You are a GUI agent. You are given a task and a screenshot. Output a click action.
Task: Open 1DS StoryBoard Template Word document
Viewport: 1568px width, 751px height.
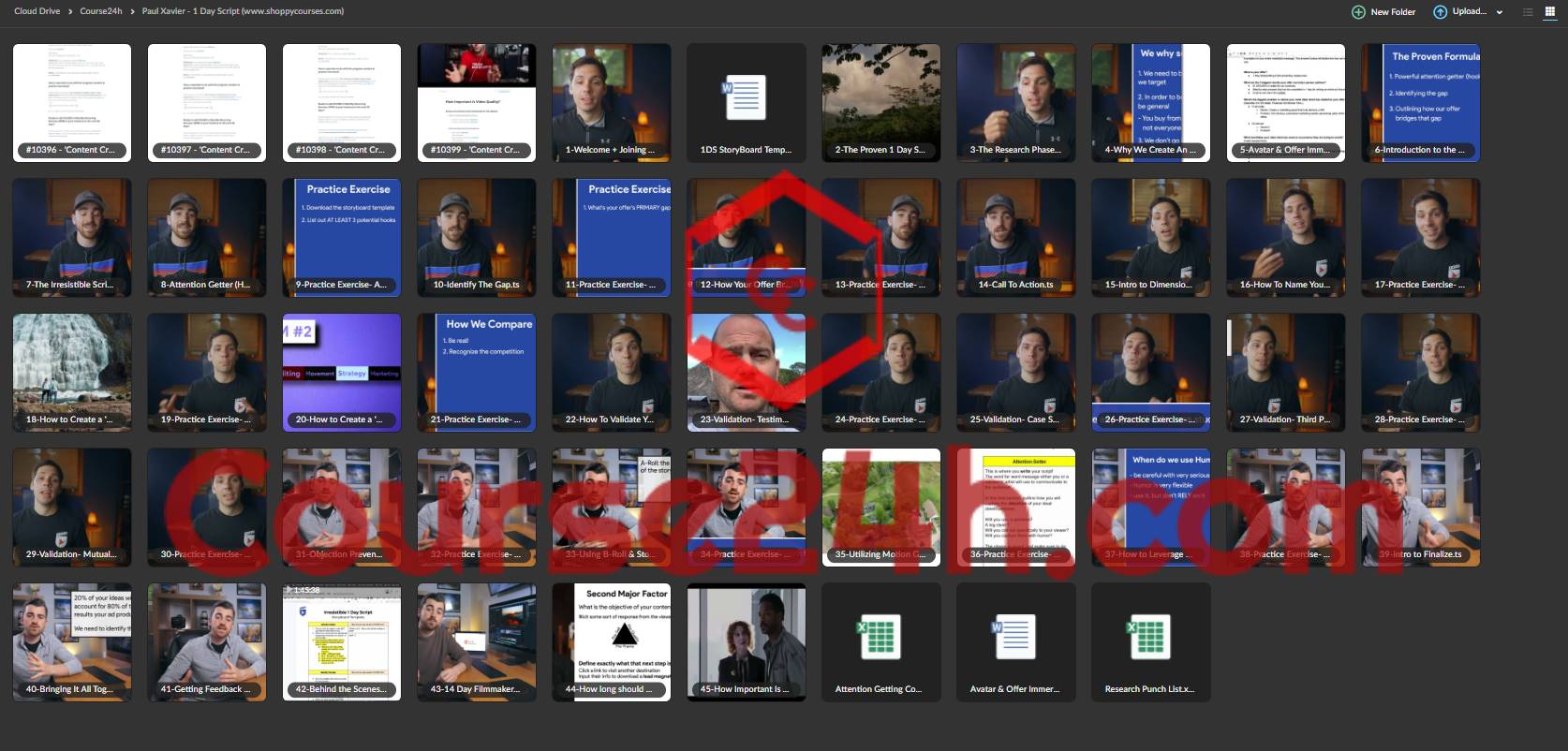click(x=746, y=103)
